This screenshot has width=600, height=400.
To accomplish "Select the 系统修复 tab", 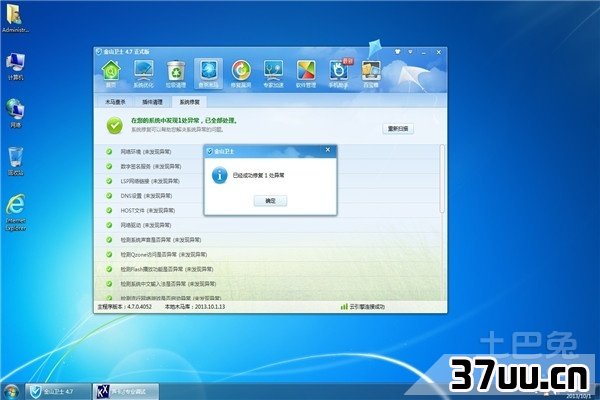I will click(x=190, y=102).
